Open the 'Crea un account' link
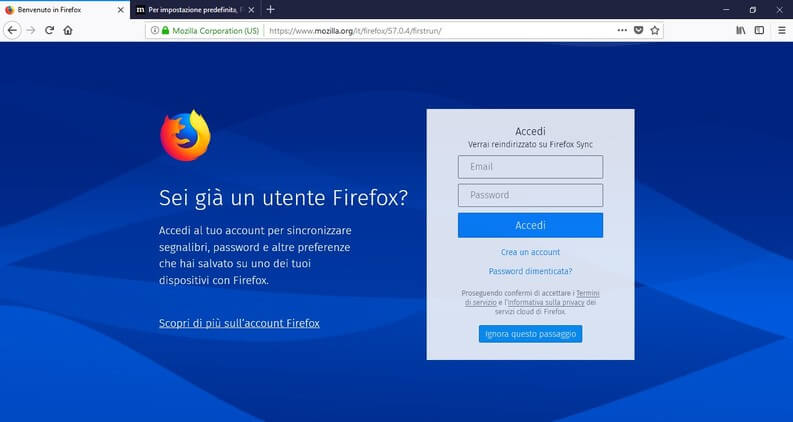Screen dimensions: 793x422 531,252
